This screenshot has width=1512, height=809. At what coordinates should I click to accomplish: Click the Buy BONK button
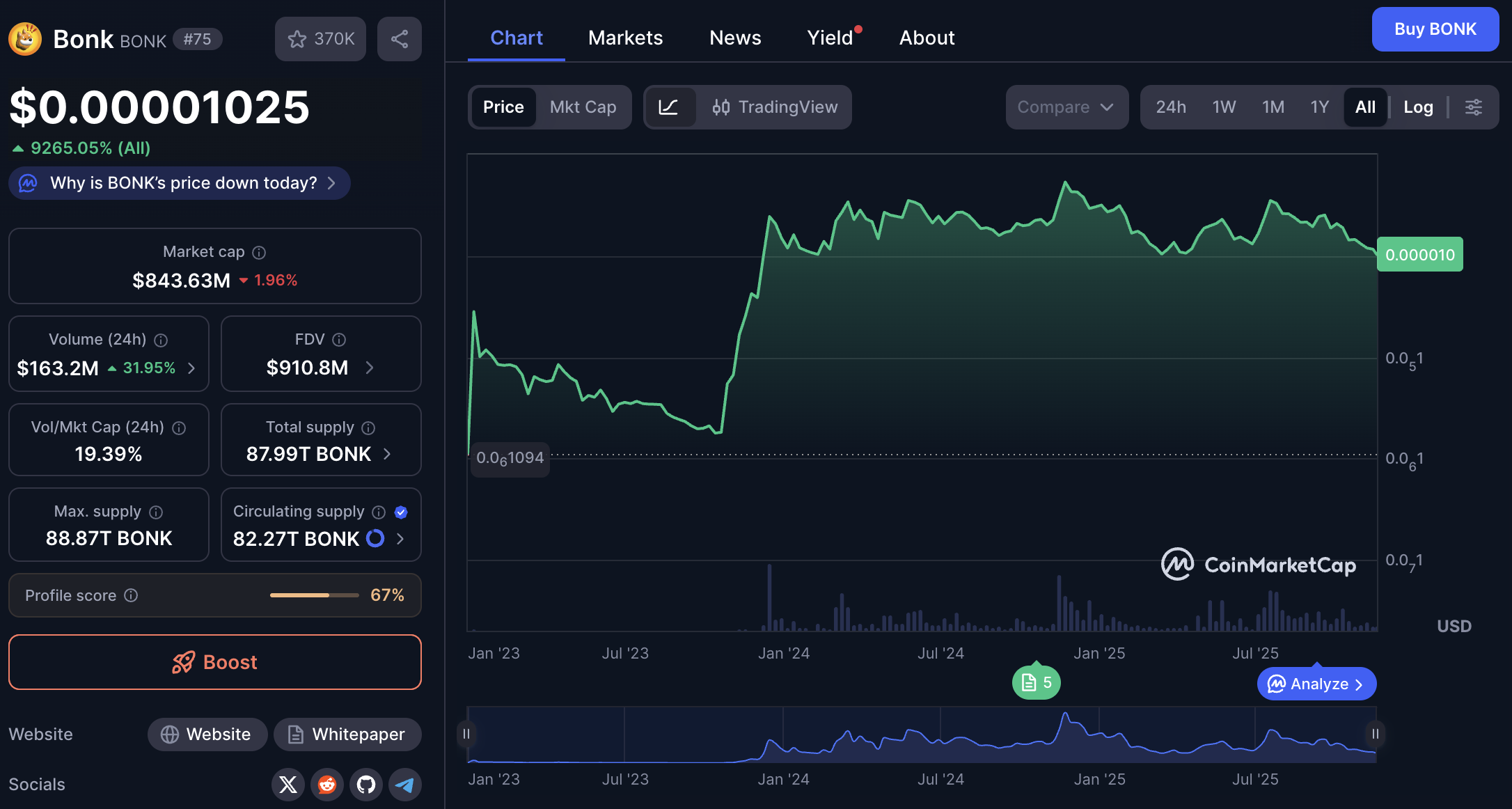[1435, 29]
